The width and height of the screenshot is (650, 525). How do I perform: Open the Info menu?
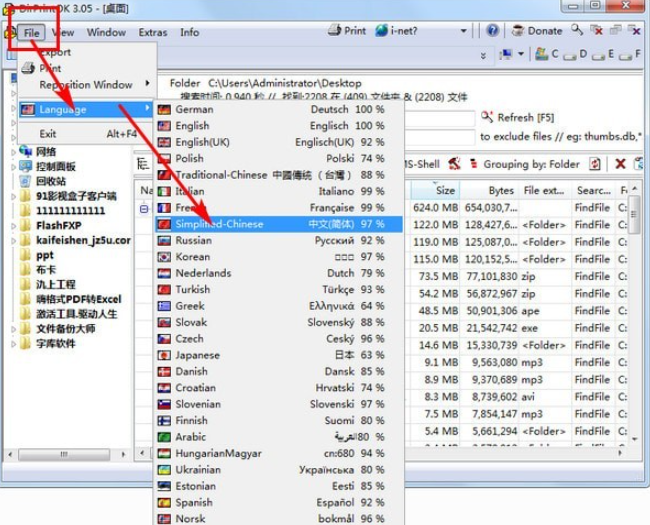click(189, 32)
